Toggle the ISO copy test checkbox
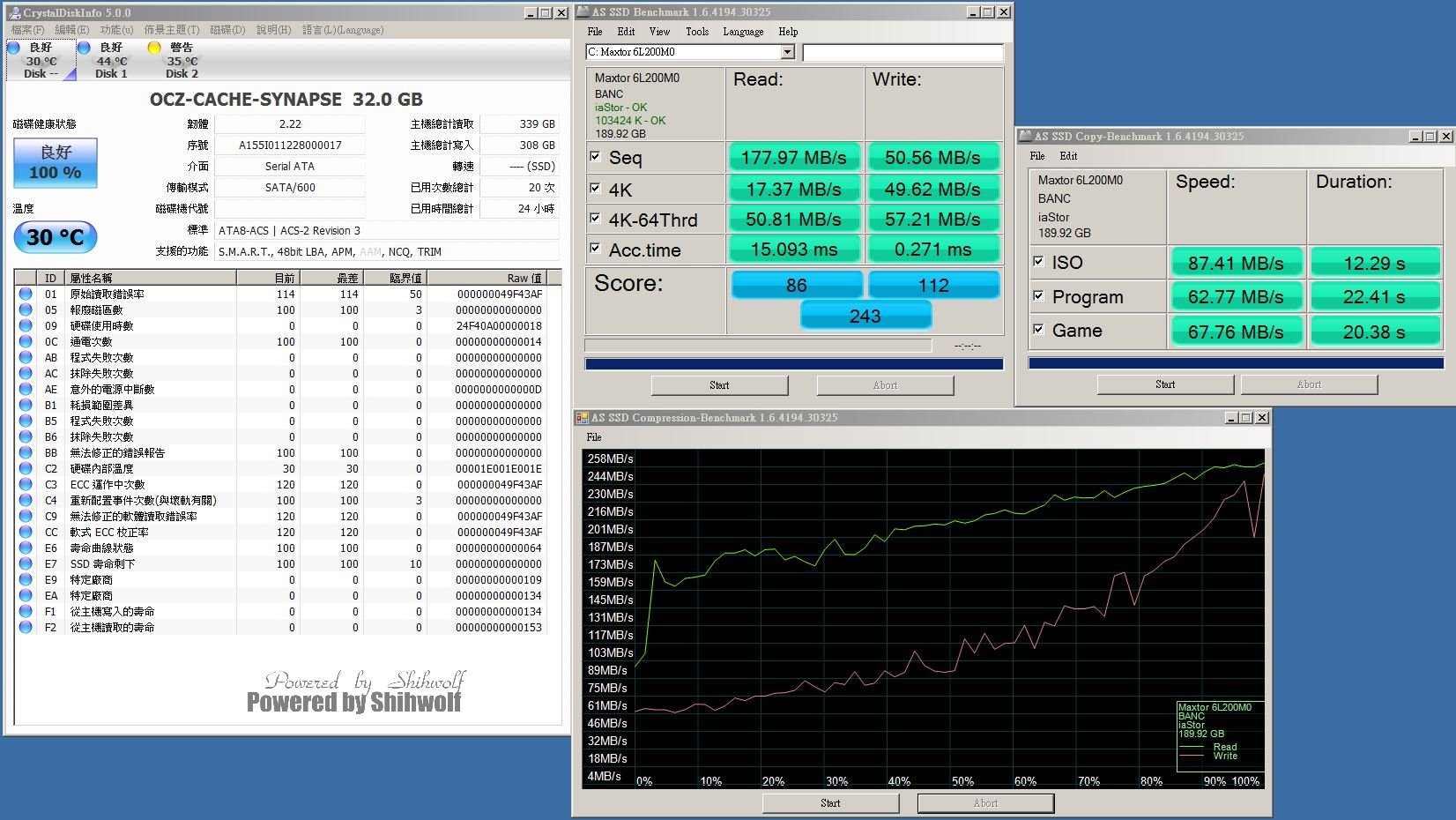The width and height of the screenshot is (1456, 820). [x=1038, y=261]
